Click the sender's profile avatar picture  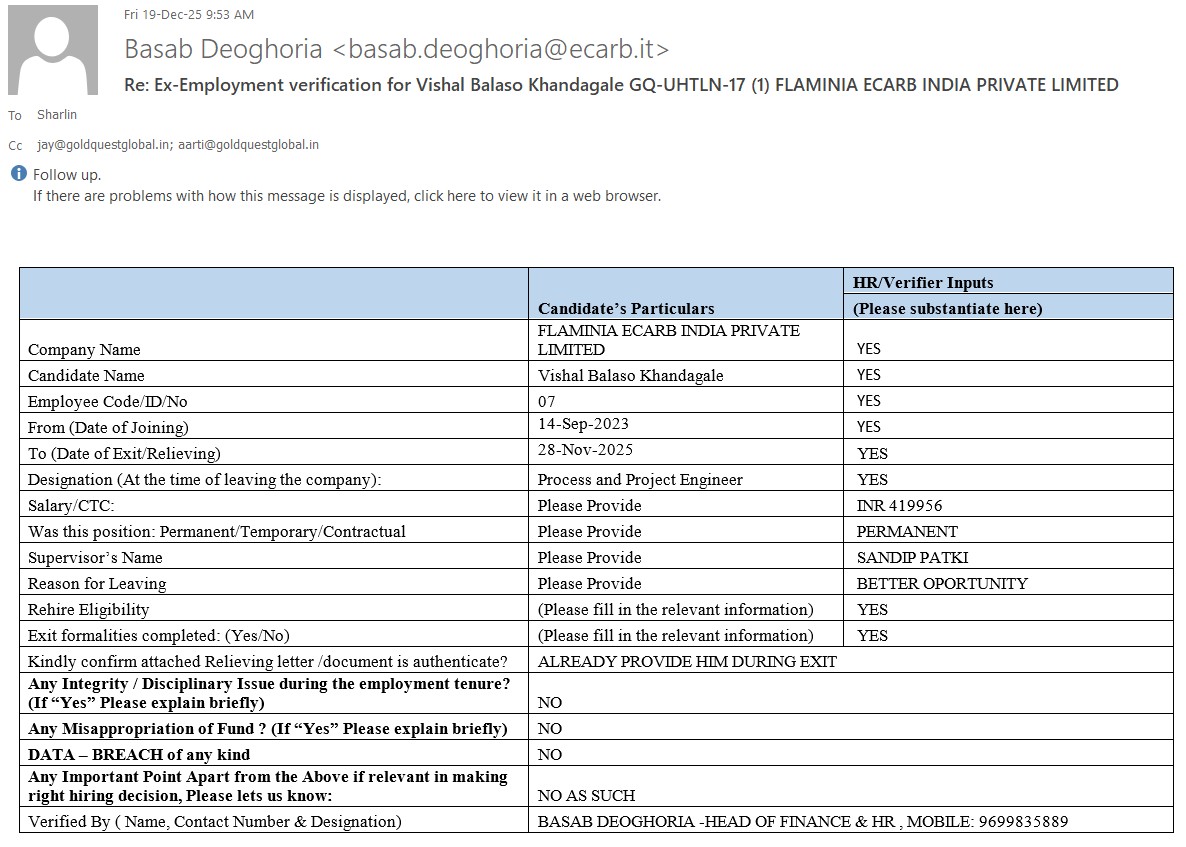coord(53,50)
